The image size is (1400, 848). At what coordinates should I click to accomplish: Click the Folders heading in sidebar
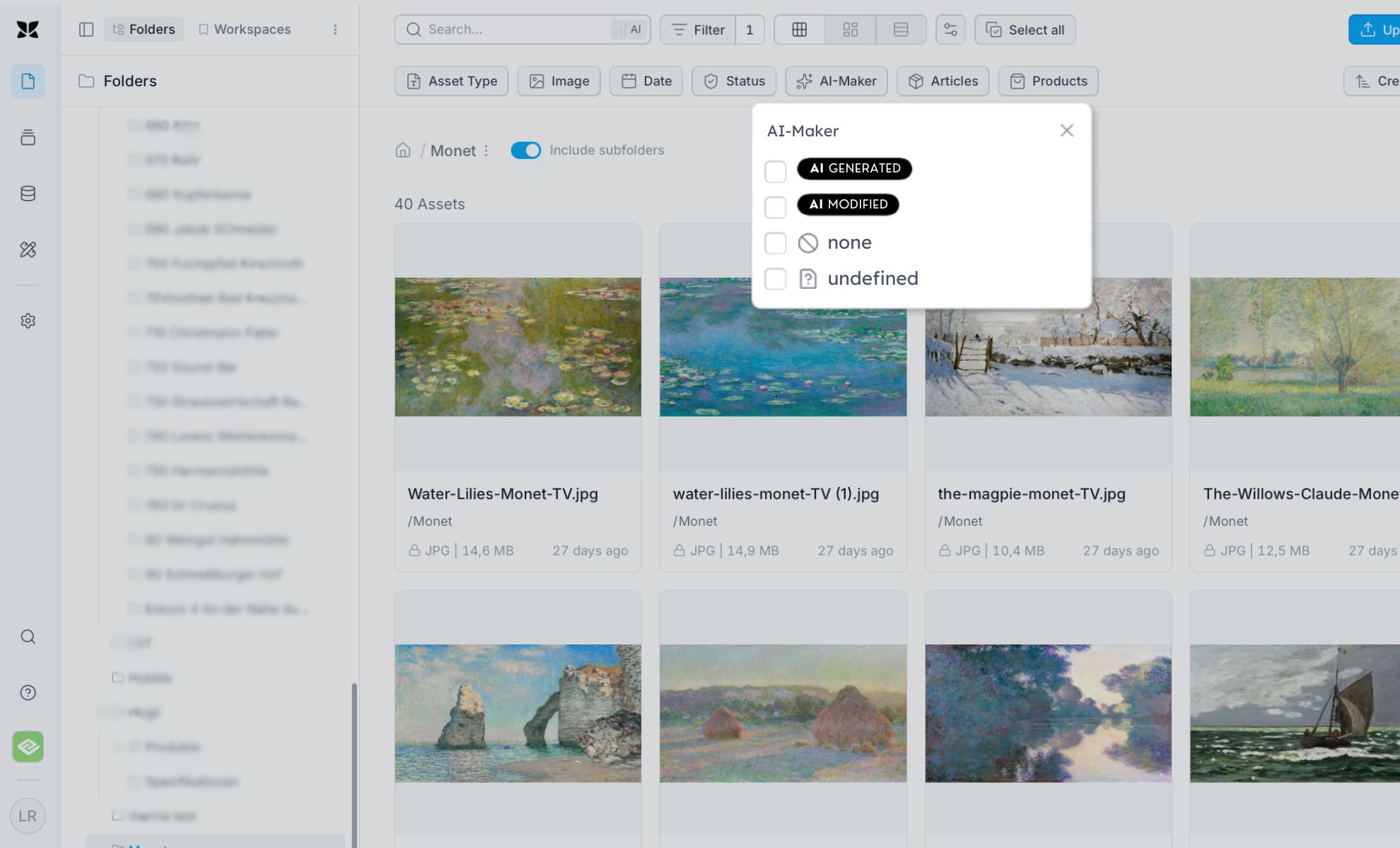[x=129, y=81]
